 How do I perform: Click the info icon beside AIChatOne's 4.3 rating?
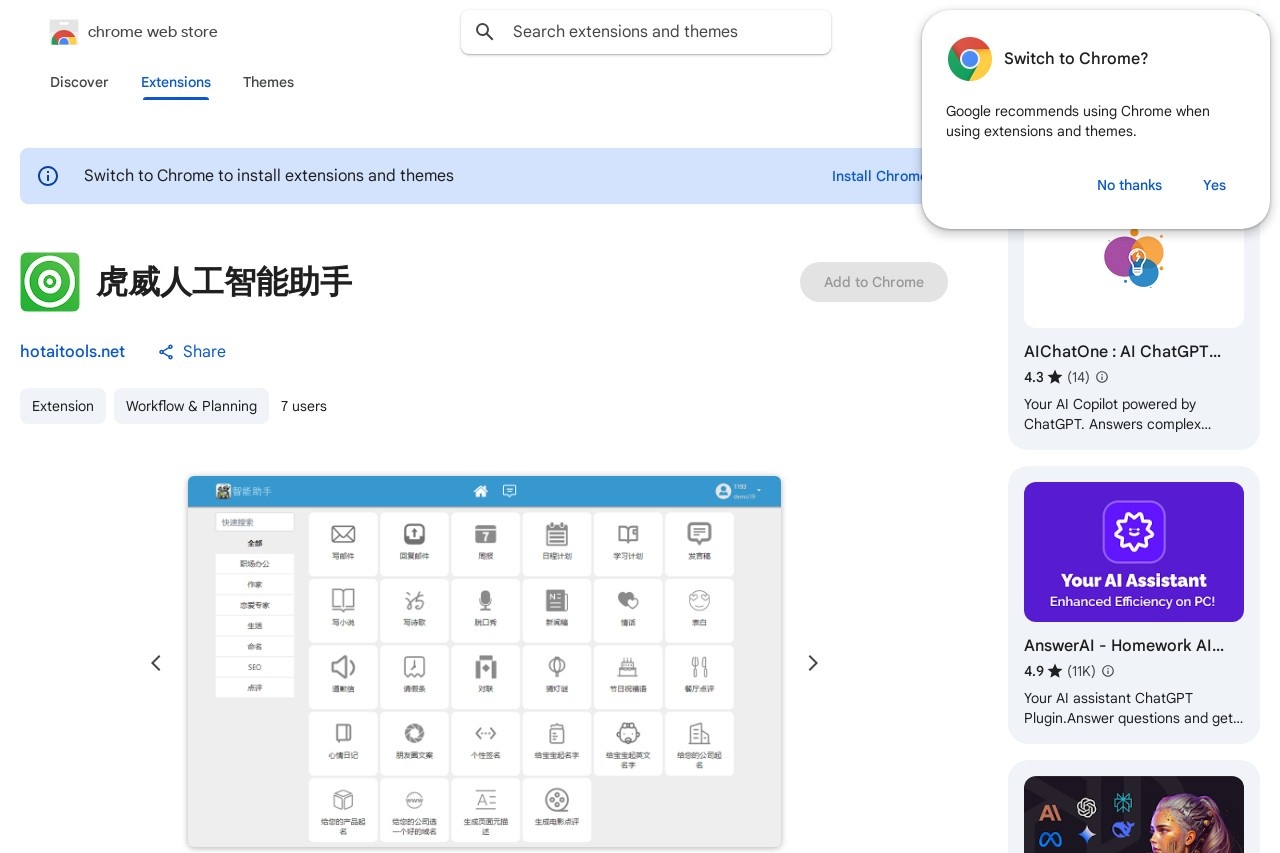[1102, 377]
